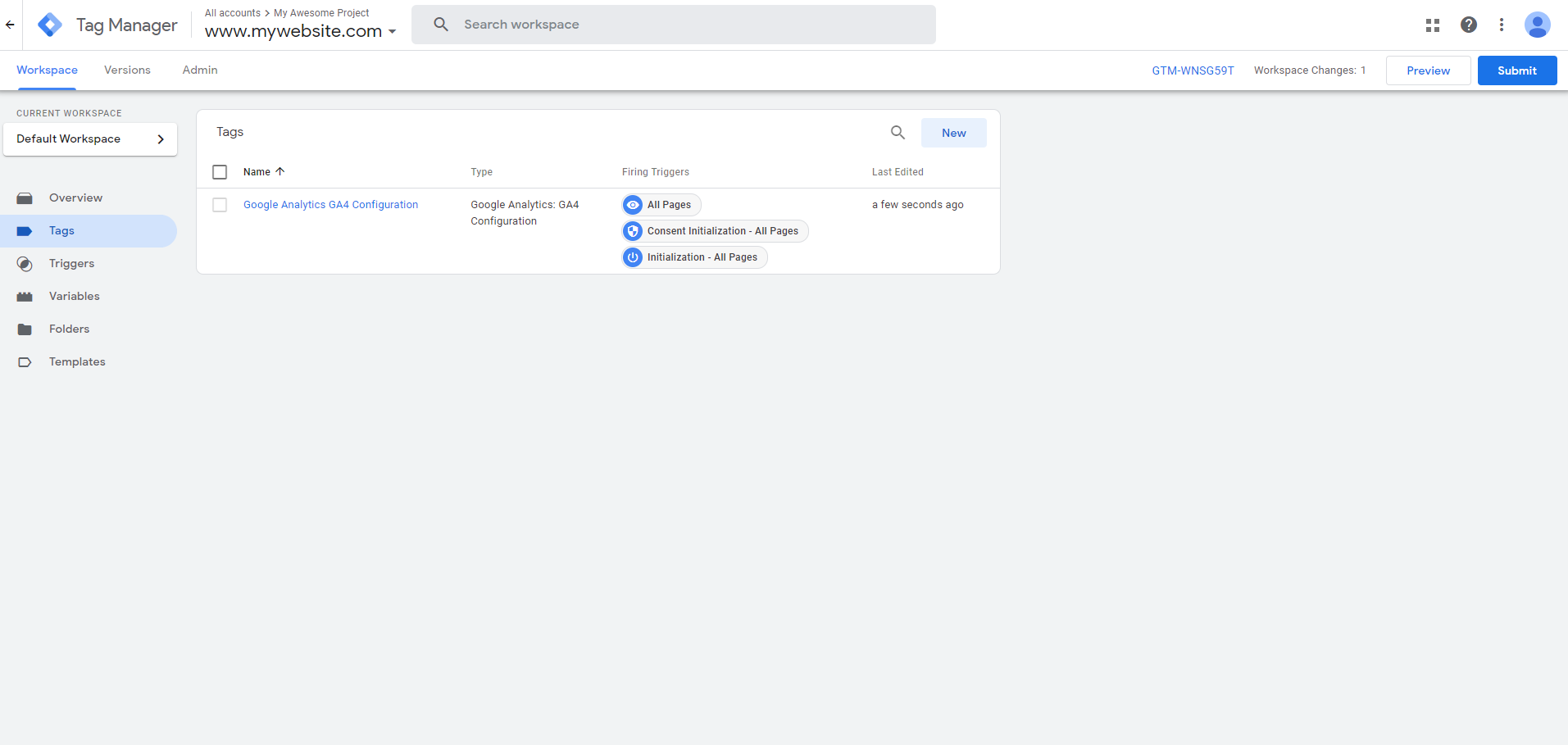Click the blue Submit button
The height and width of the screenshot is (745, 1568).
tap(1517, 70)
